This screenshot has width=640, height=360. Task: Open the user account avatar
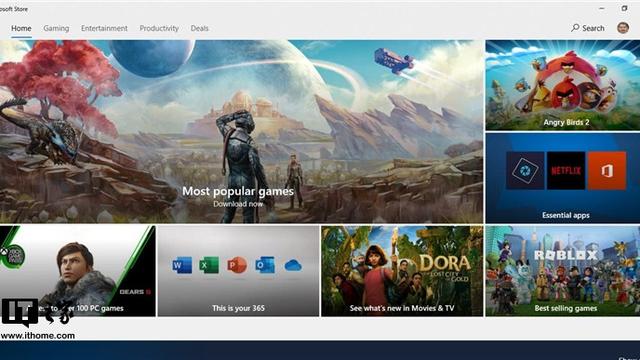point(623,28)
